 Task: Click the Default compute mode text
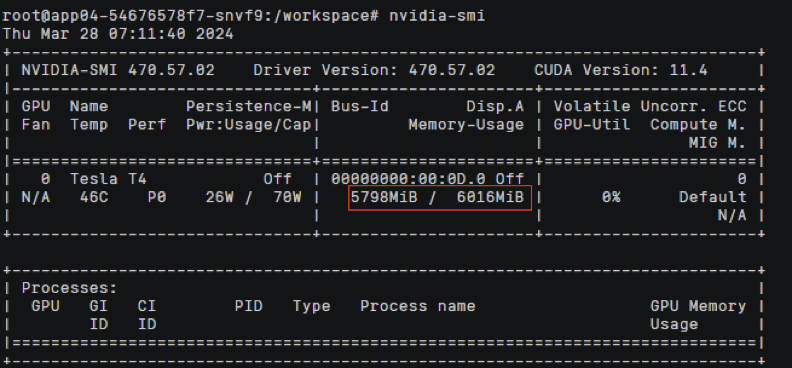[x=712, y=197]
